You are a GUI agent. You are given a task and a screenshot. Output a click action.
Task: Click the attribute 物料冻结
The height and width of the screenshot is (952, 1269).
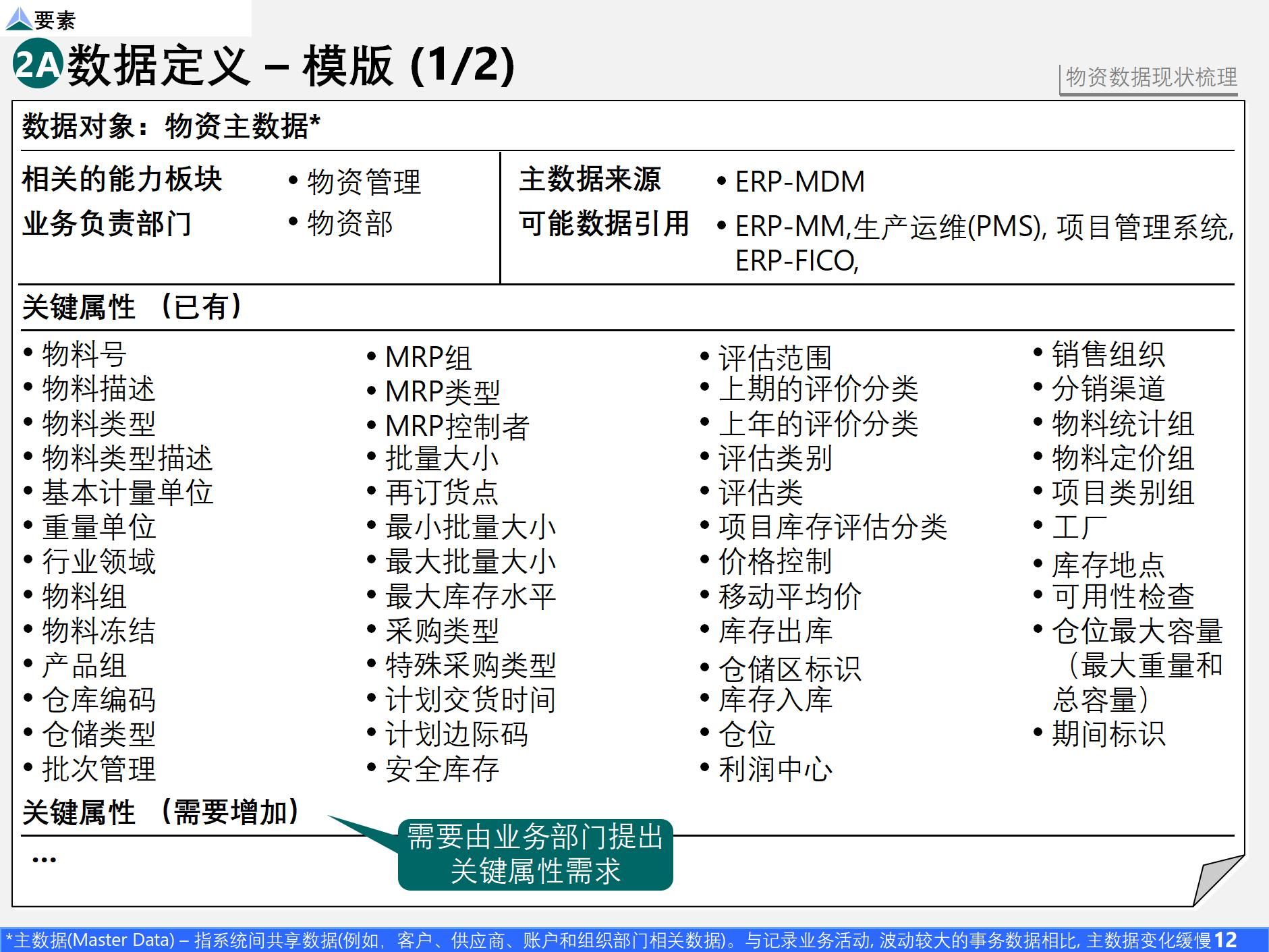click(98, 631)
